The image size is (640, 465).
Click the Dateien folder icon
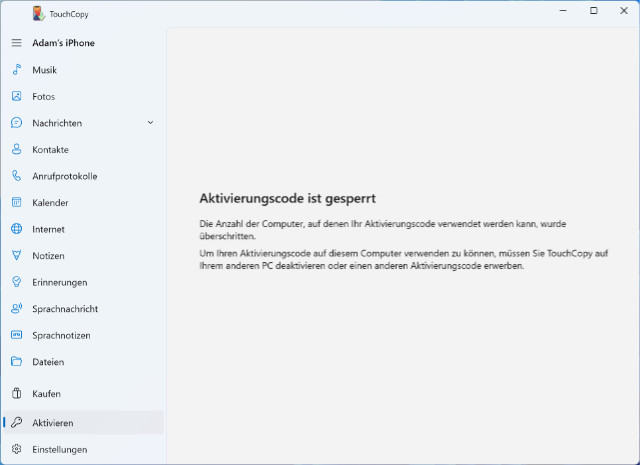point(16,362)
